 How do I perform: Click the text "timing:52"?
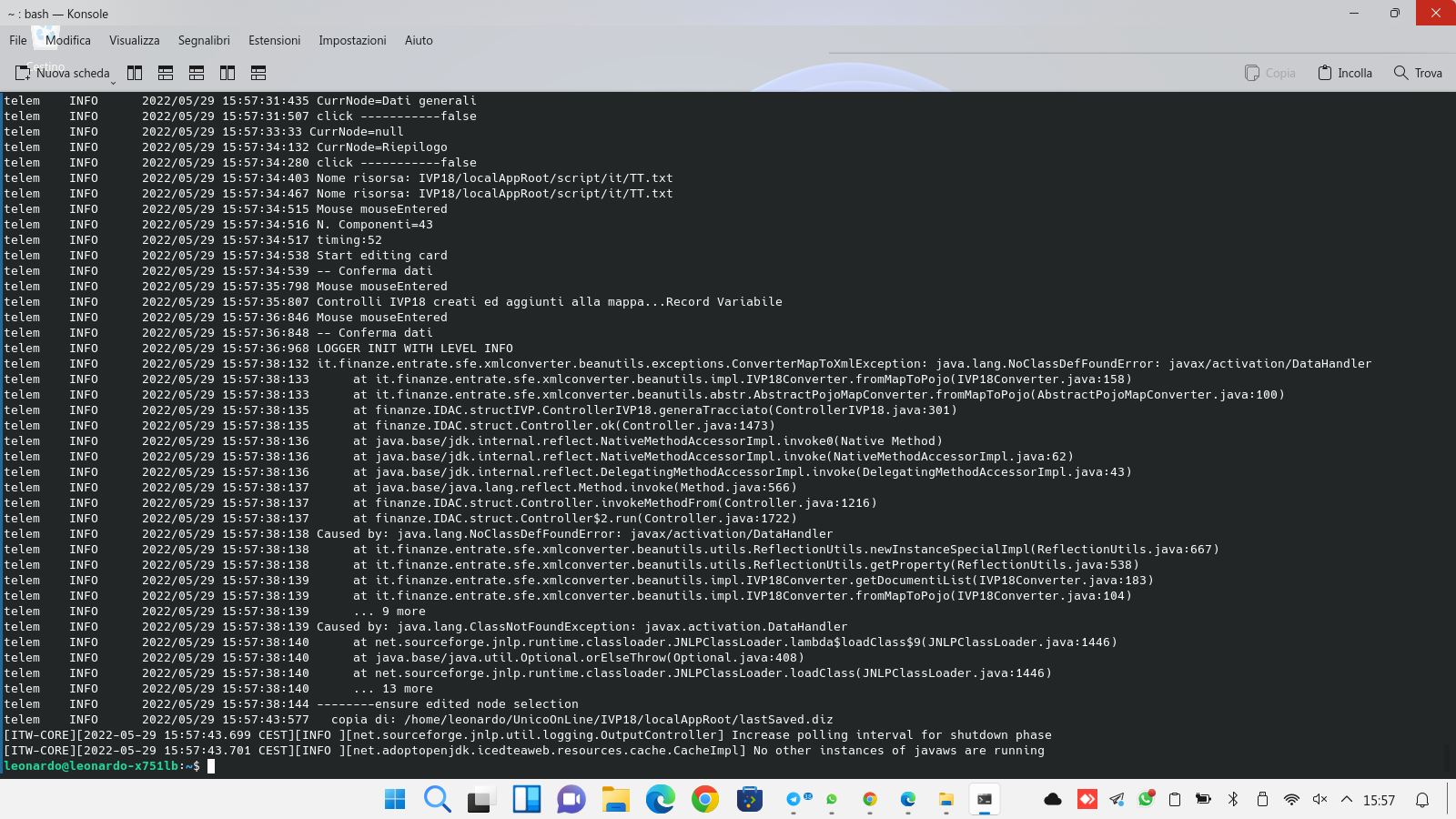pos(349,240)
